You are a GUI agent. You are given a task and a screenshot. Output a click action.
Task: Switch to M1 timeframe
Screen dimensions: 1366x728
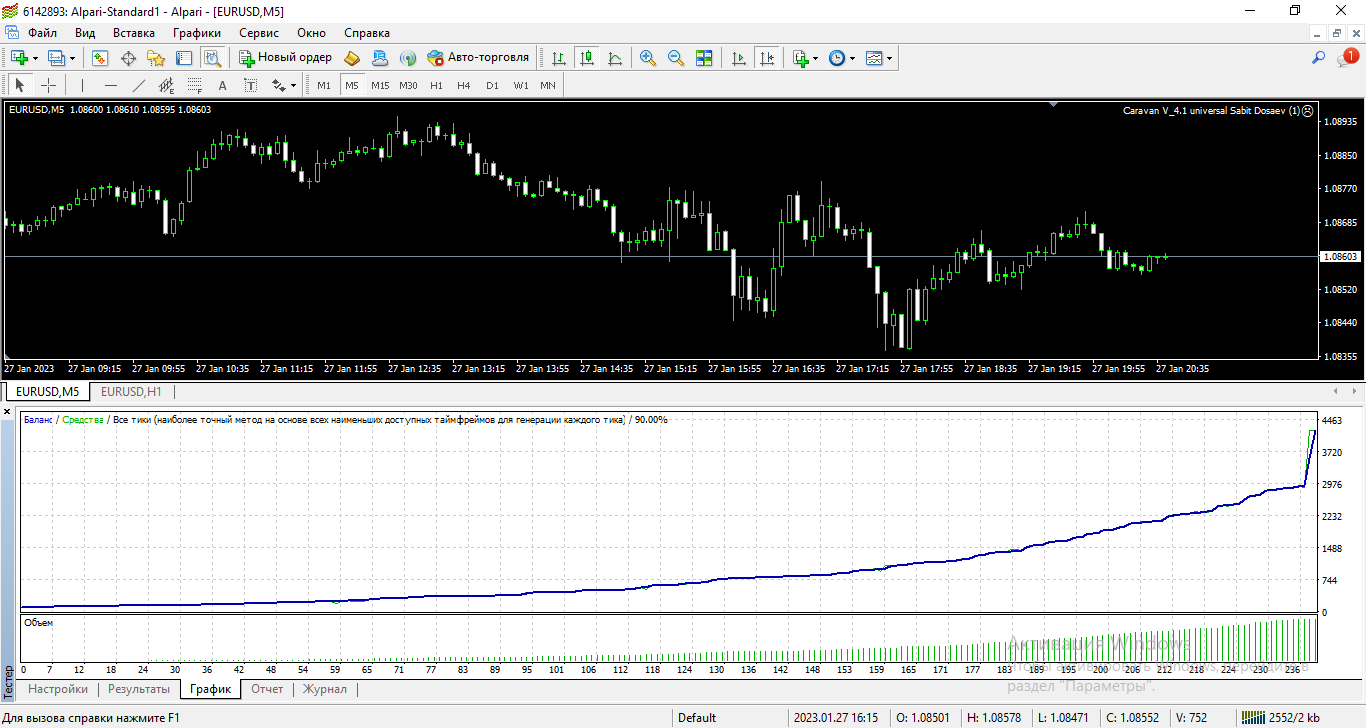click(324, 85)
